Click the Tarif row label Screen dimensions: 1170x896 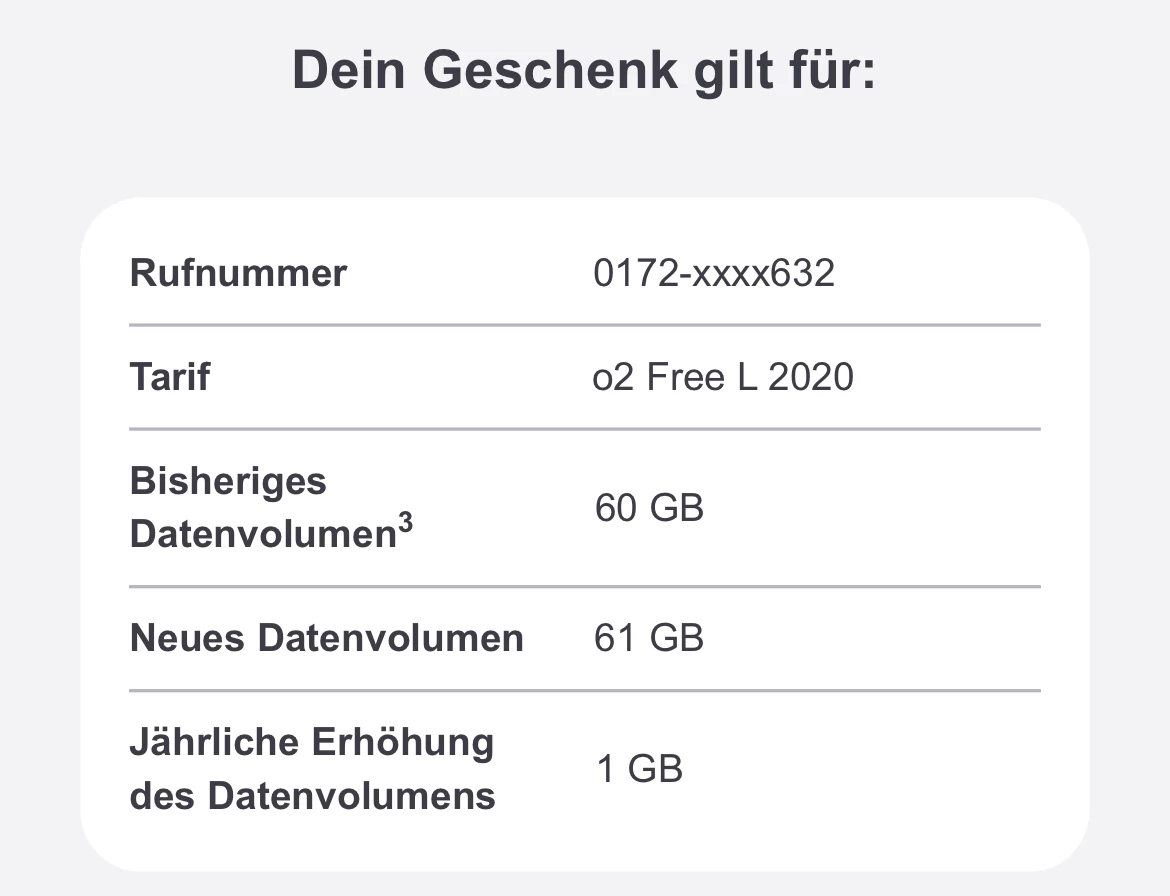(x=170, y=377)
